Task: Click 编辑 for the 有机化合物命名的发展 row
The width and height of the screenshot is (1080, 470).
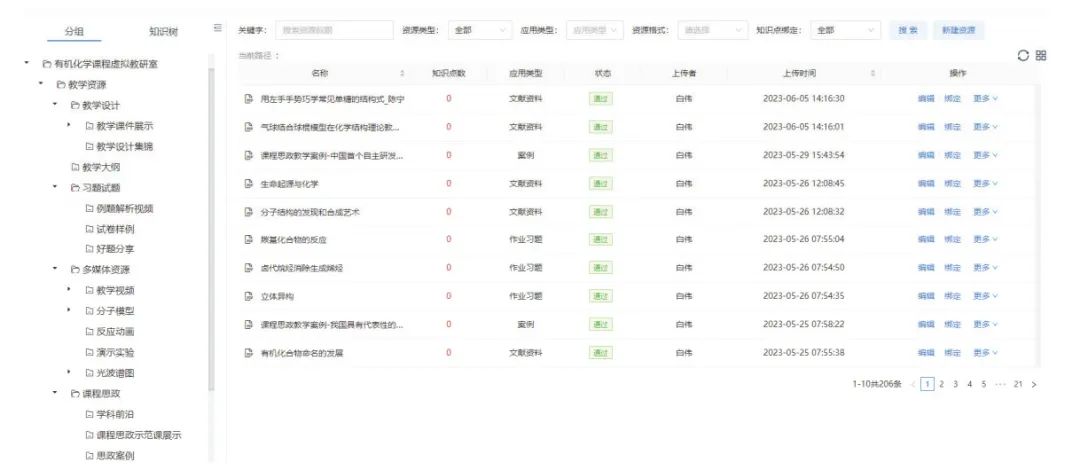Action: (926, 353)
